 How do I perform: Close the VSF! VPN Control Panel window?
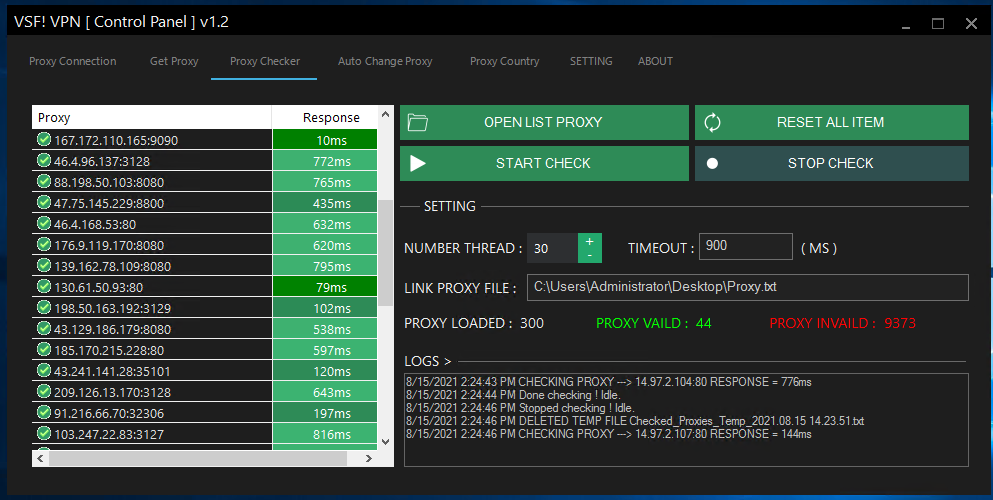pos(971,24)
